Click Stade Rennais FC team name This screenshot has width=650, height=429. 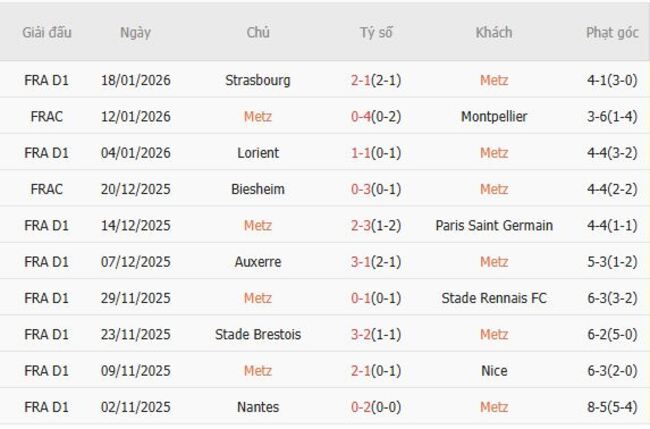494,298
